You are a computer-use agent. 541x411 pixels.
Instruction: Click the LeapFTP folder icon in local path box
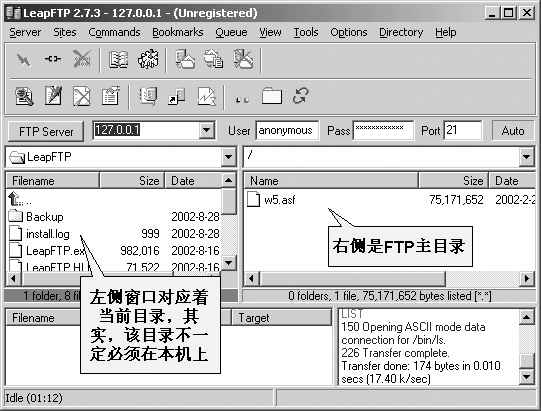(17, 158)
